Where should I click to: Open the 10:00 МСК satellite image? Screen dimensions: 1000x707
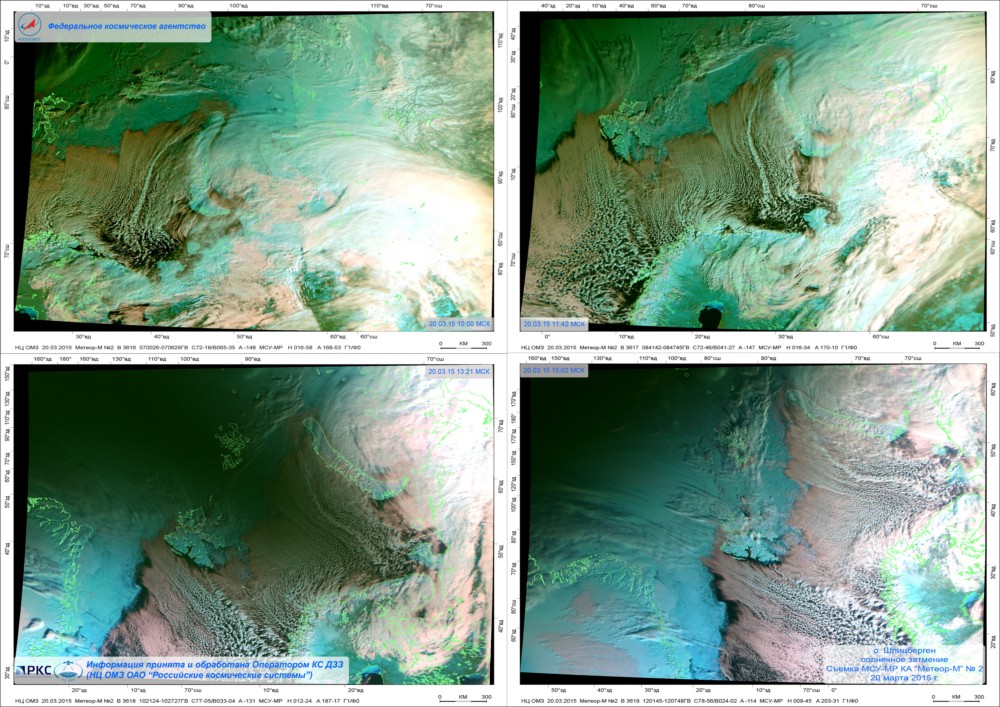(254, 171)
